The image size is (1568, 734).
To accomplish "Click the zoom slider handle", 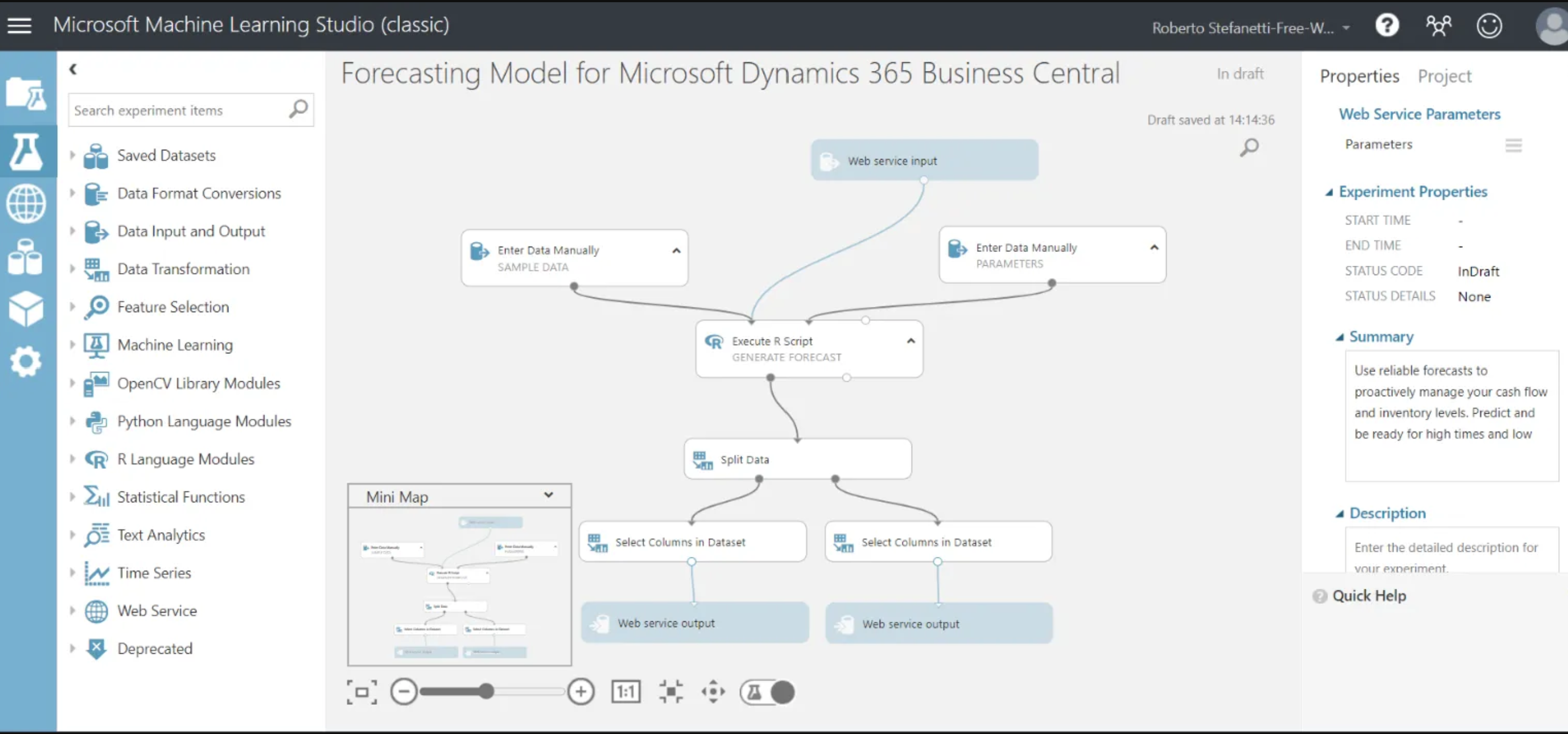I will [486, 692].
